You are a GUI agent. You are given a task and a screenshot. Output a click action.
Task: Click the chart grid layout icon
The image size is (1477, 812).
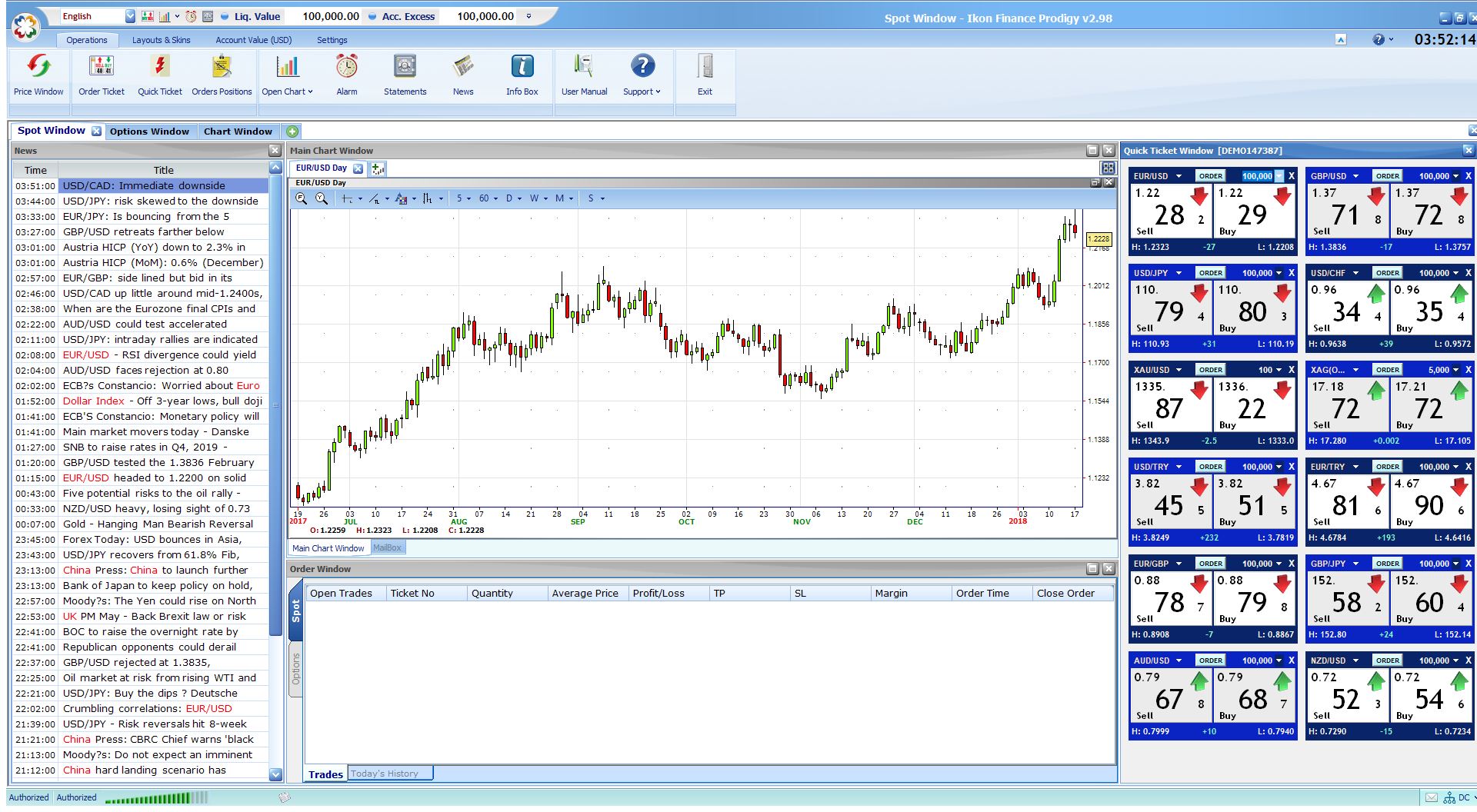pos(1108,168)
